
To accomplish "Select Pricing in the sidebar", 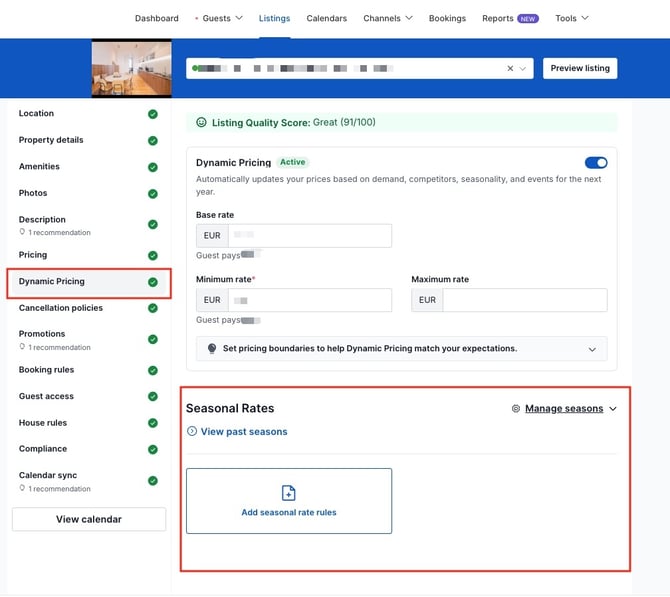I will click(88, 255).
